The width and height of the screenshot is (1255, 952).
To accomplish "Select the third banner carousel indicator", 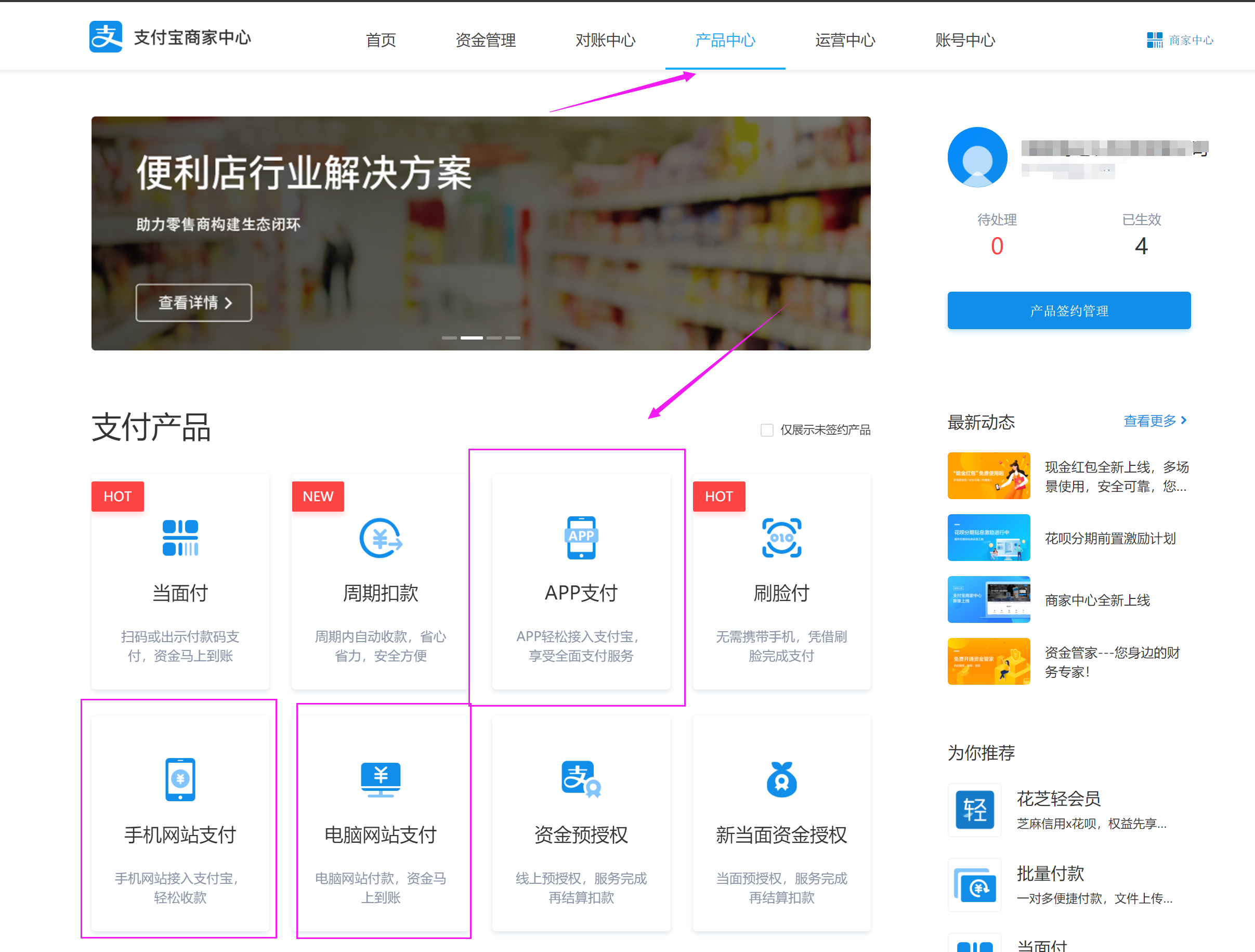I will pyautogui.click(x=493, y=337).
